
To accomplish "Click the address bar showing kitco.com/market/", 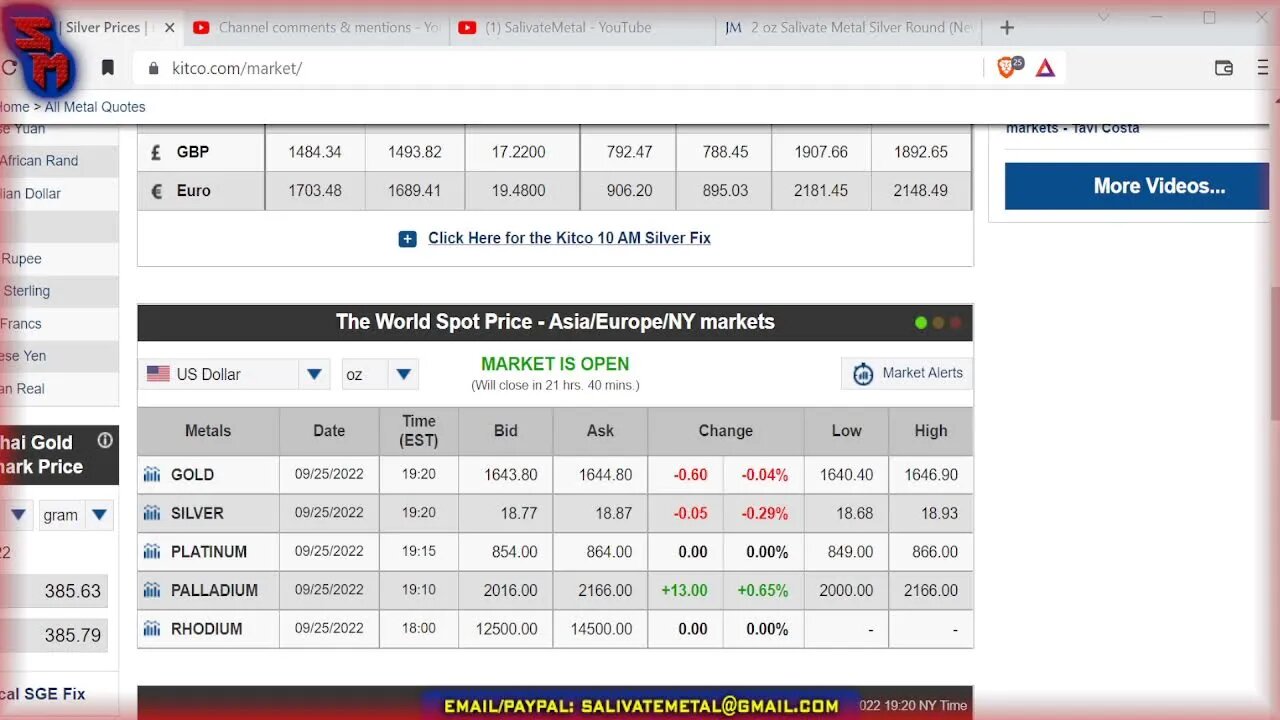I will point(560,68).
